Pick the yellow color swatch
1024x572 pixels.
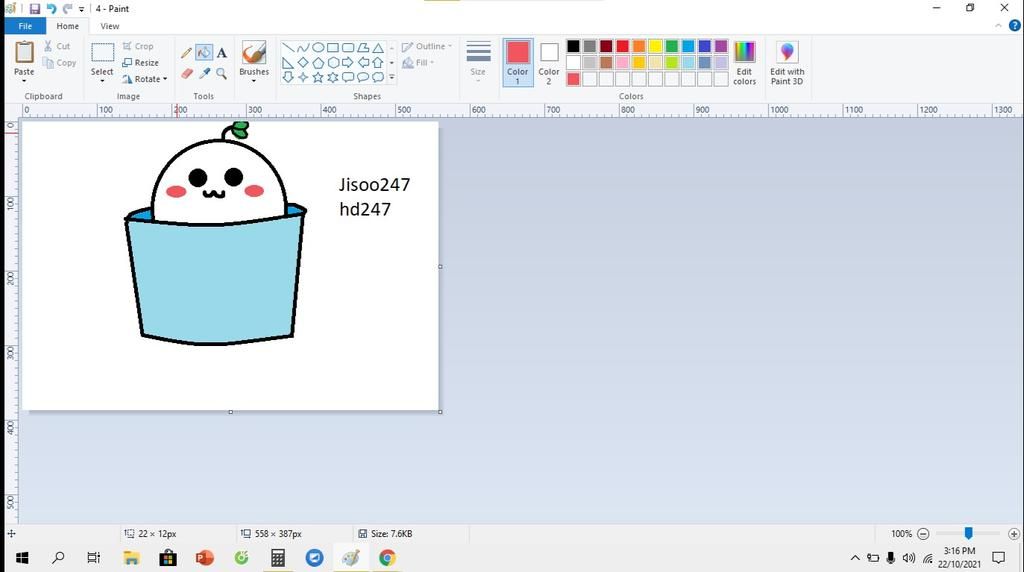tap(655, 46)
